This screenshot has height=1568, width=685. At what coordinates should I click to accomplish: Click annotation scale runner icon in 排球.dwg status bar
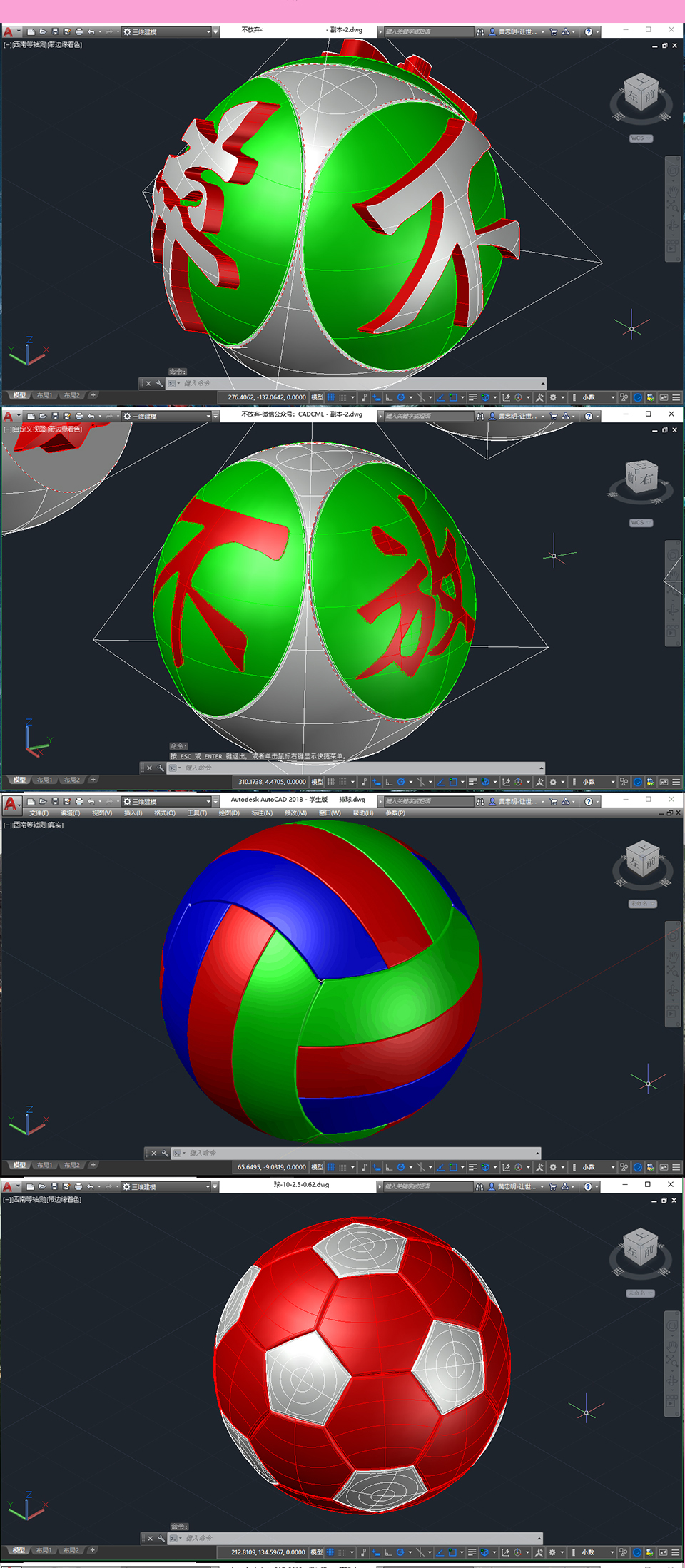[539, 1167]
